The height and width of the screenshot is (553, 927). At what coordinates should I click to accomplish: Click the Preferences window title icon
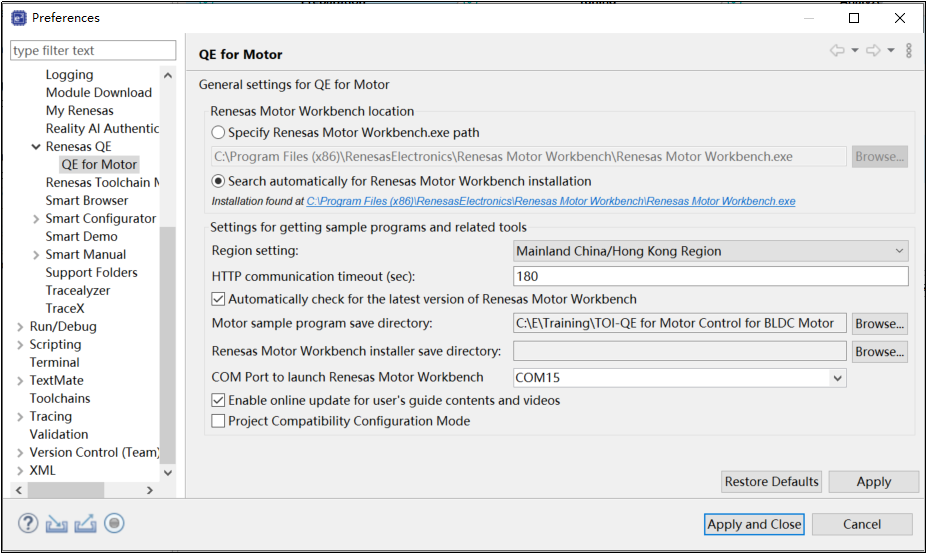(x=18, y=17)
